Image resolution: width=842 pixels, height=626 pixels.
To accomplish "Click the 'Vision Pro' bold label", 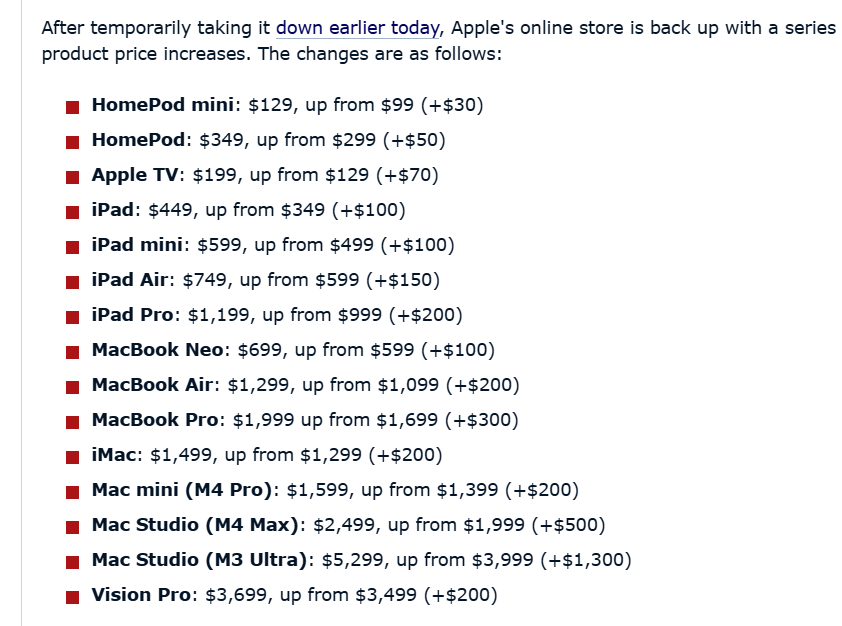I will click(141, 594).
